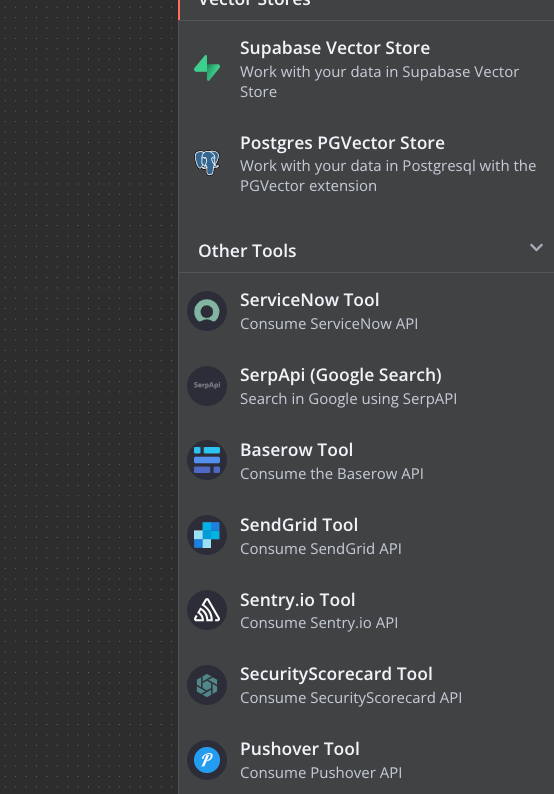The image size is (554, 794).
Task: Click 'Consume ServiceNow API' description
Action: point(329,324)
